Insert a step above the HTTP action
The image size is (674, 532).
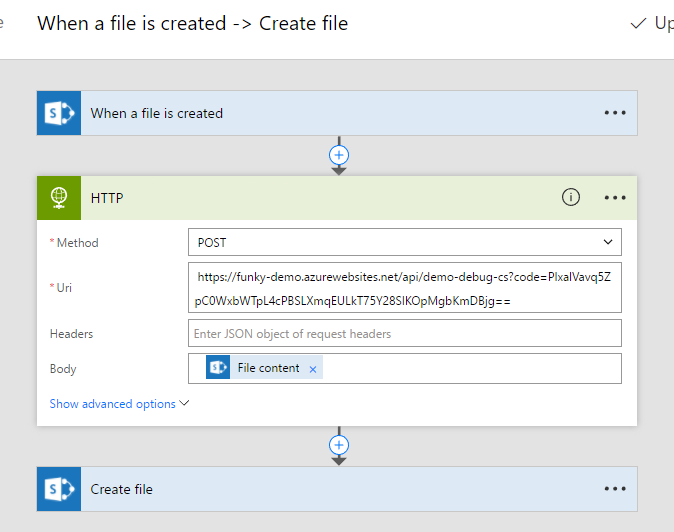tap(339, 155)
